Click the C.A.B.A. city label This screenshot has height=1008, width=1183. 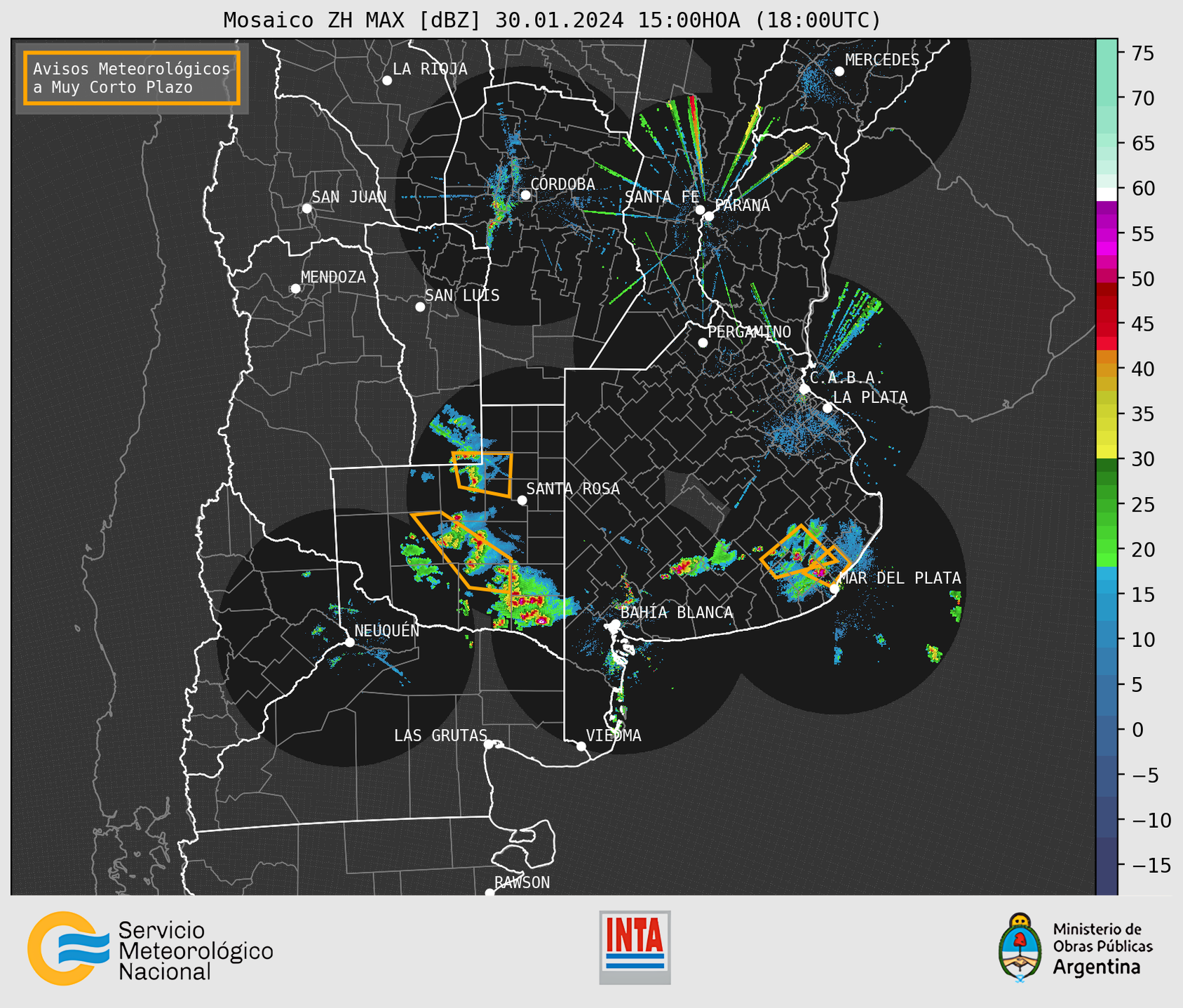(x=846, y=378)
